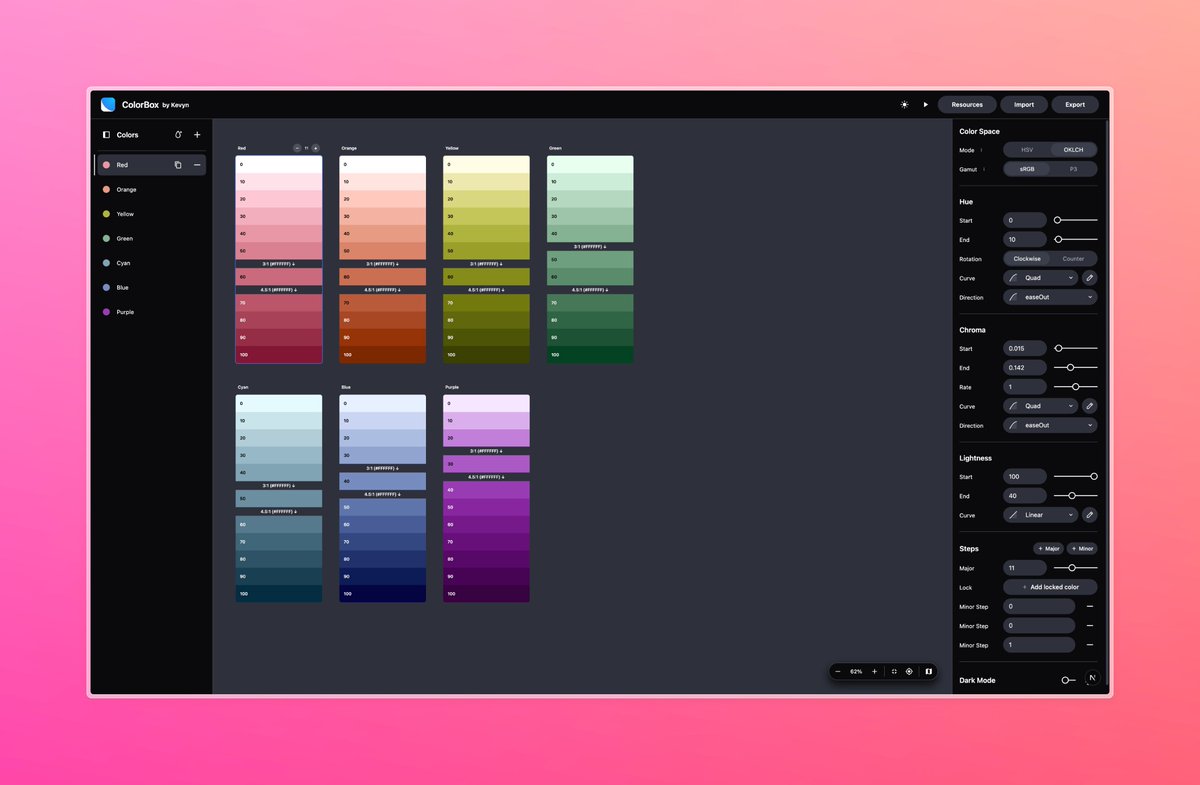1200x785 pixels.
Task: Click the Chroma Rate input field
Action: [1025, 387]
